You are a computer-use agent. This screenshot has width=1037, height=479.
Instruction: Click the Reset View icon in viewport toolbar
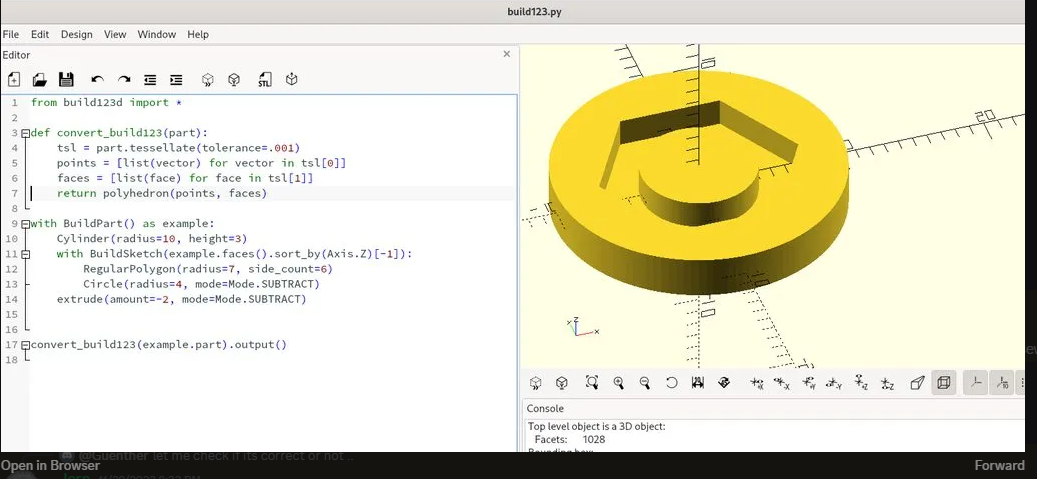tap(671, 383)
